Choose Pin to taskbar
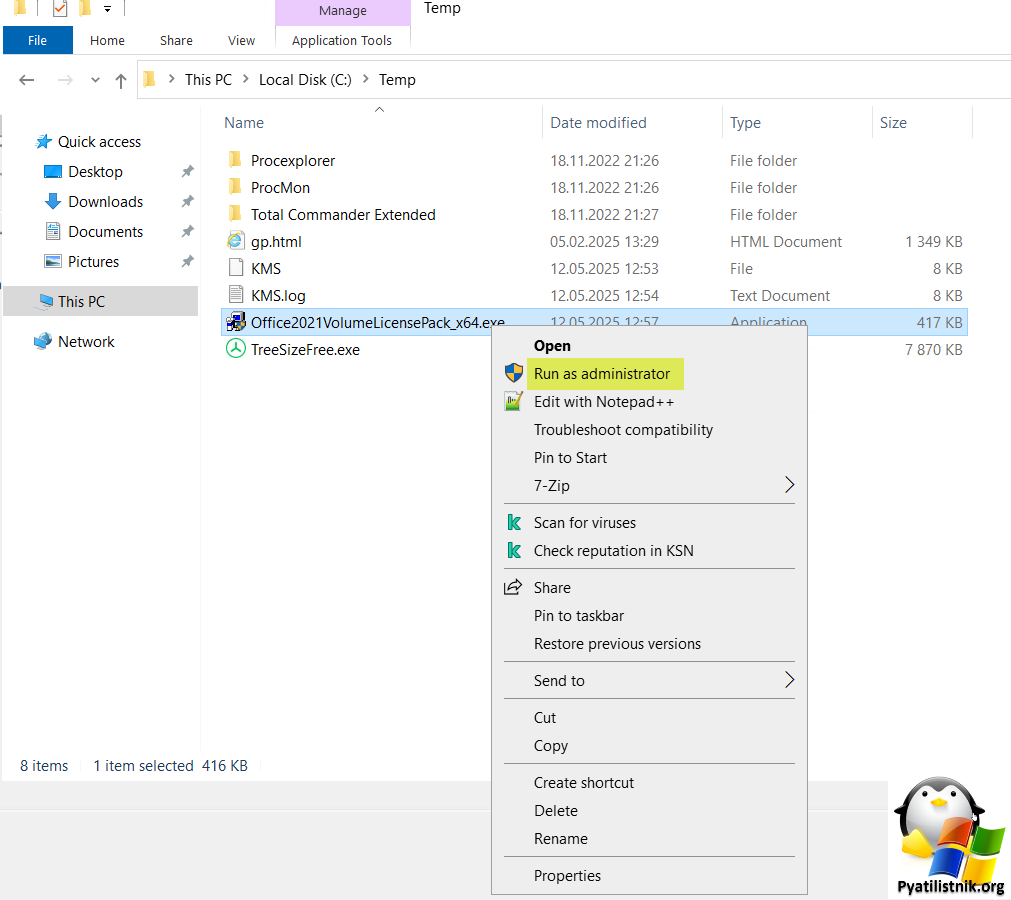Viewport: 1011px width, 900px height. [649, 616]
